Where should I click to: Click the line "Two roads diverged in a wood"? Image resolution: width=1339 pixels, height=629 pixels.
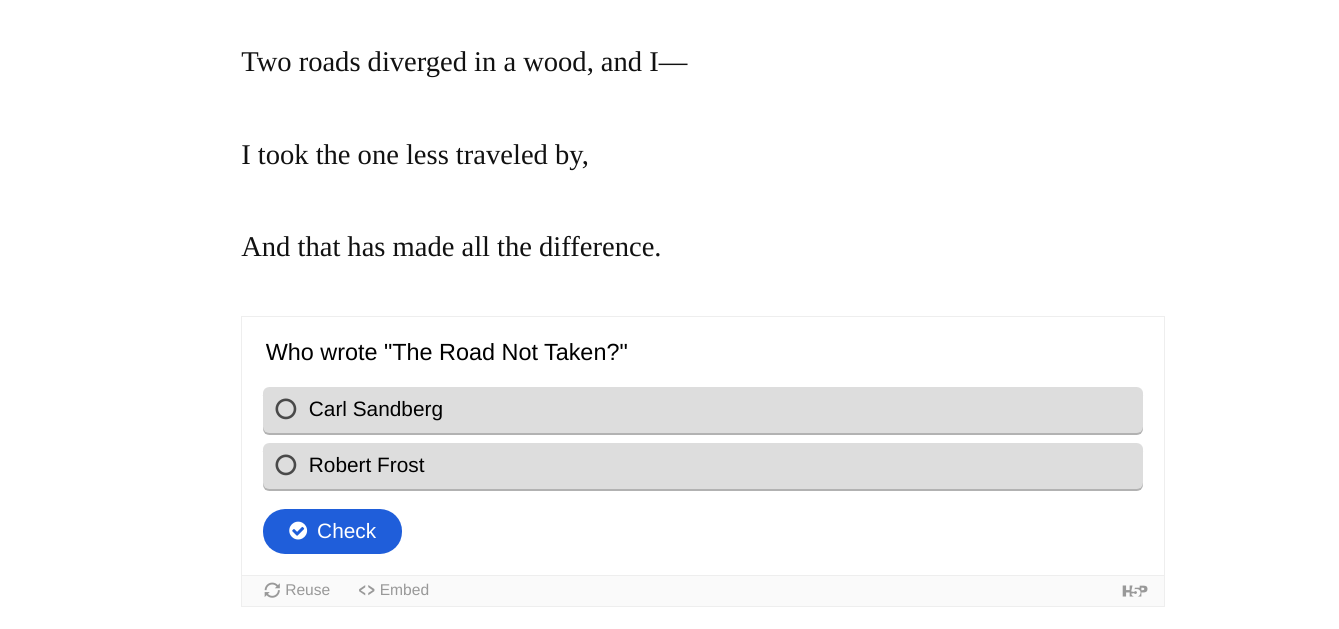pos(464,62)
